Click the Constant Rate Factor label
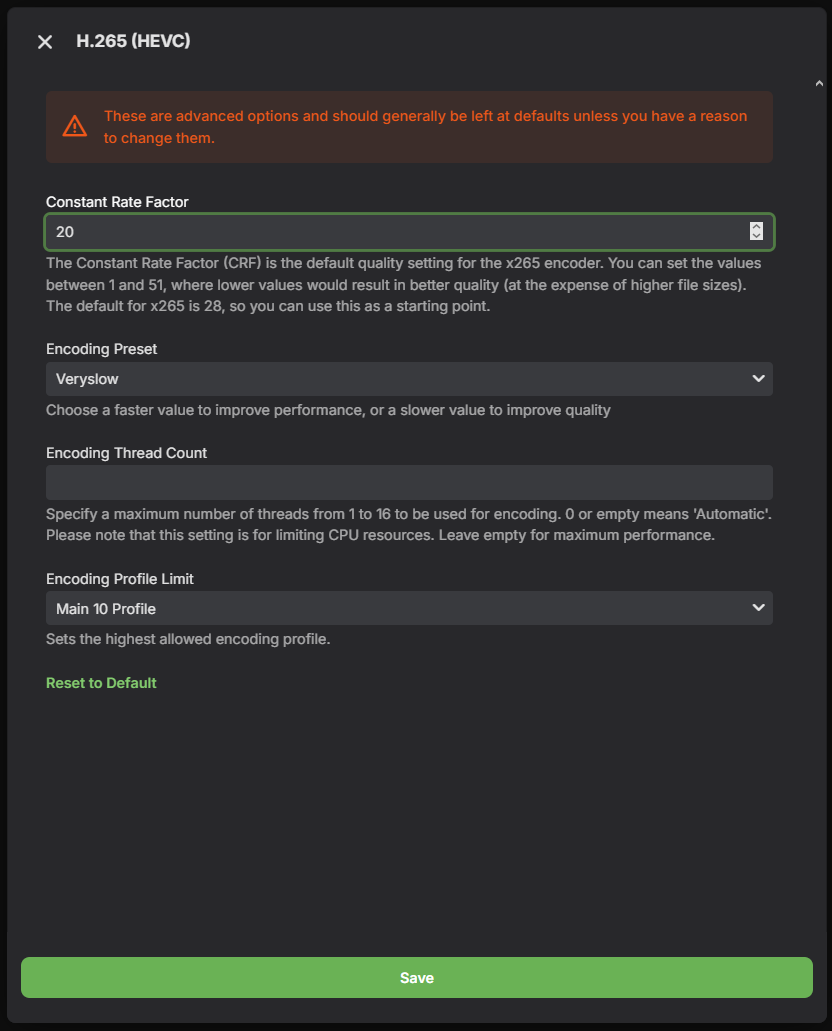This screenshot has width=832, height=1031. [x=117, y=202]
